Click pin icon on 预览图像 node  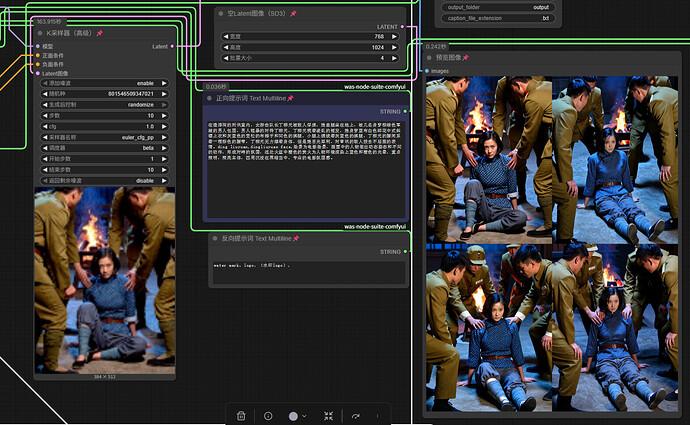466,58
